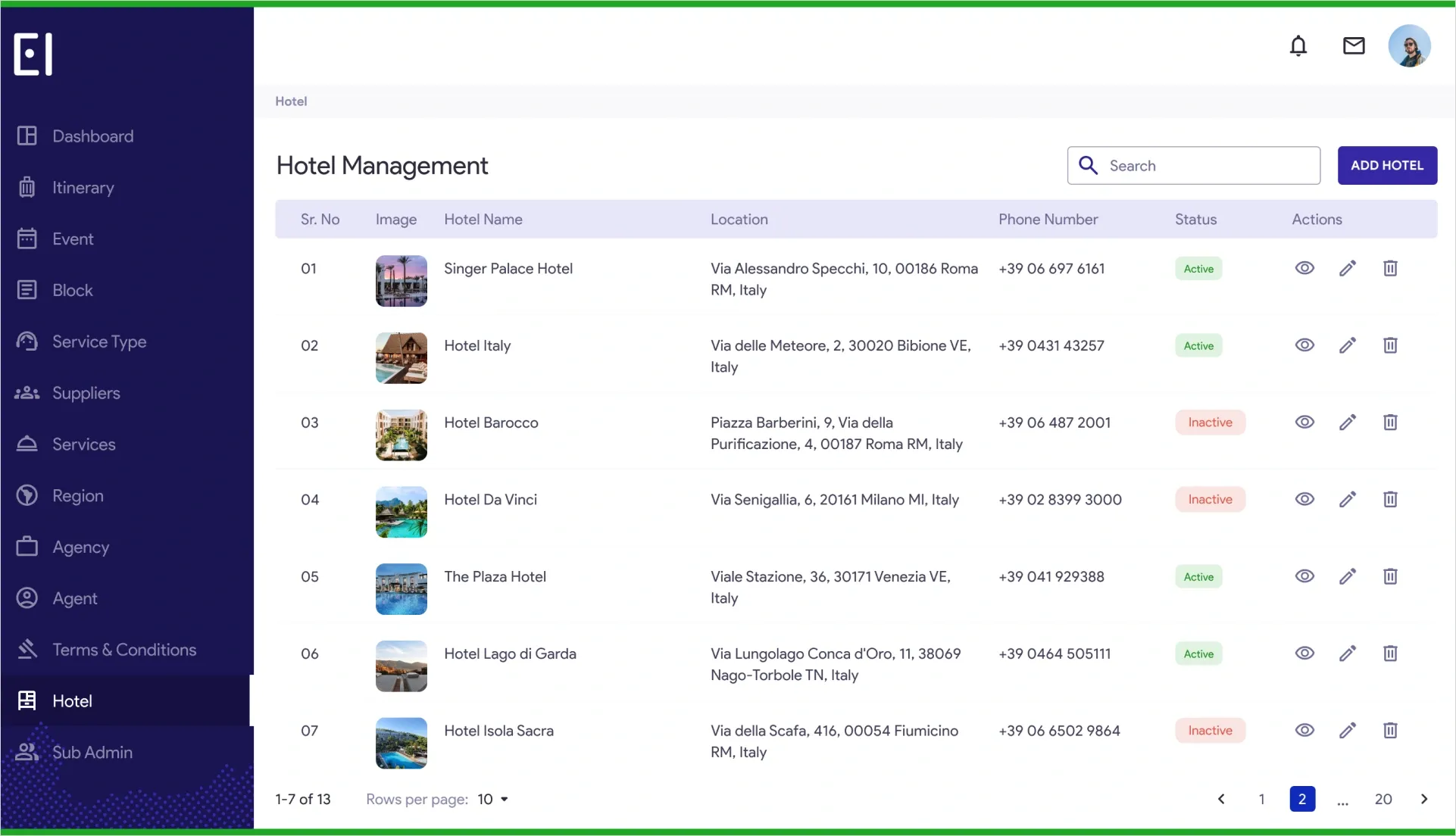Open Terms & Conditions in sidebar
Viewport: 1456px width, 836px height.
pyautogui.click(x=124, y=650)
